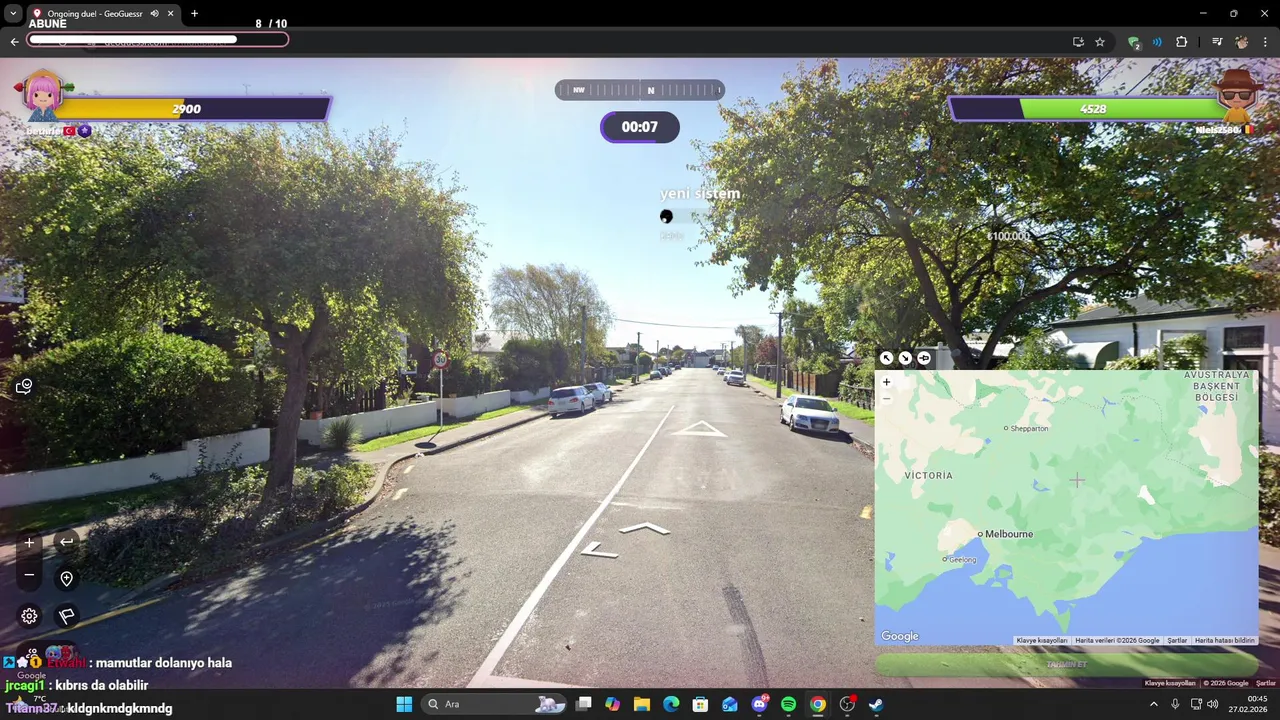Pin the guess map size
Image resolution: width=1280 pixels, height=720 pixels.
[924, 358]
